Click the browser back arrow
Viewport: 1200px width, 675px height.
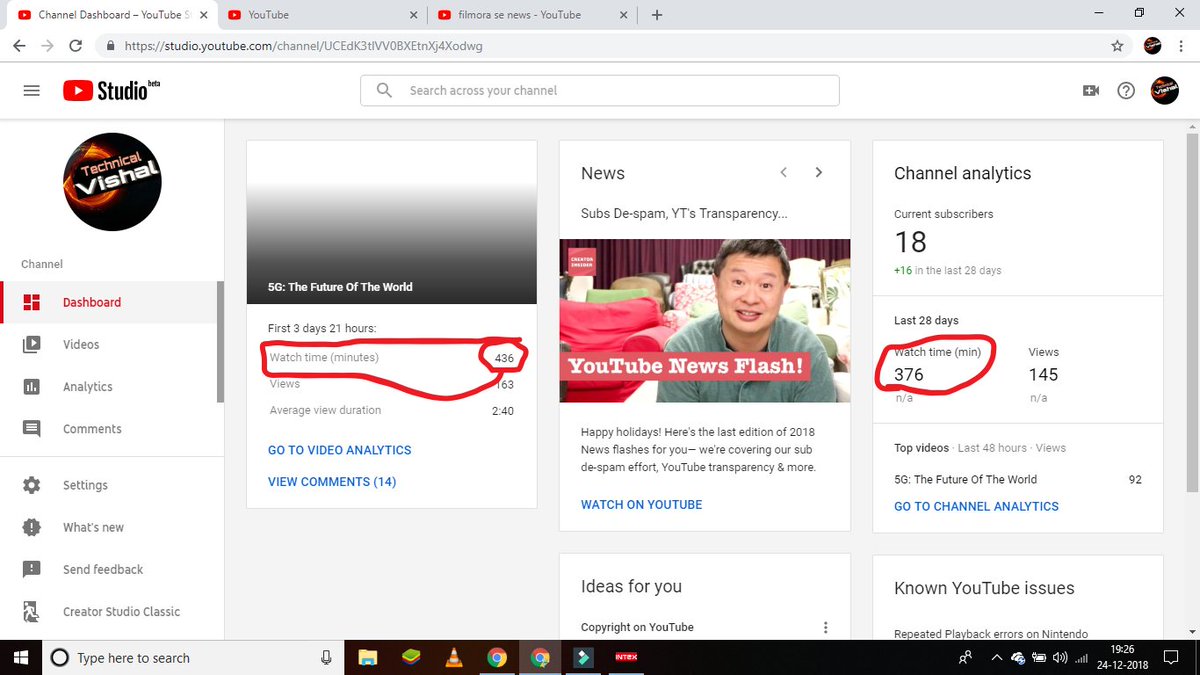[x=20, y=46]
